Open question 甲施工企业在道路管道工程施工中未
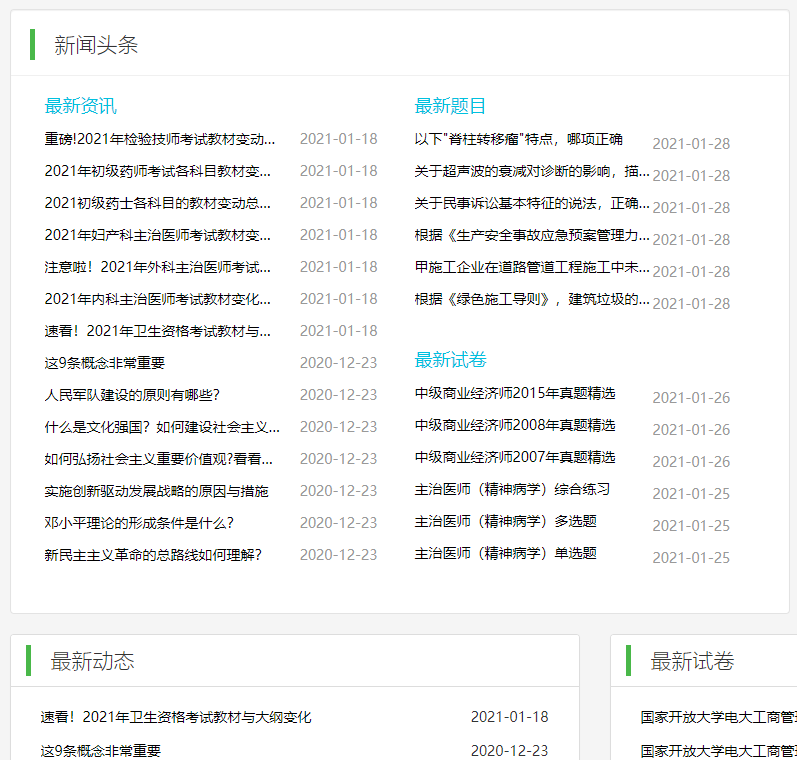Viewport: 797px width, 760px height. tap(532, 267)
